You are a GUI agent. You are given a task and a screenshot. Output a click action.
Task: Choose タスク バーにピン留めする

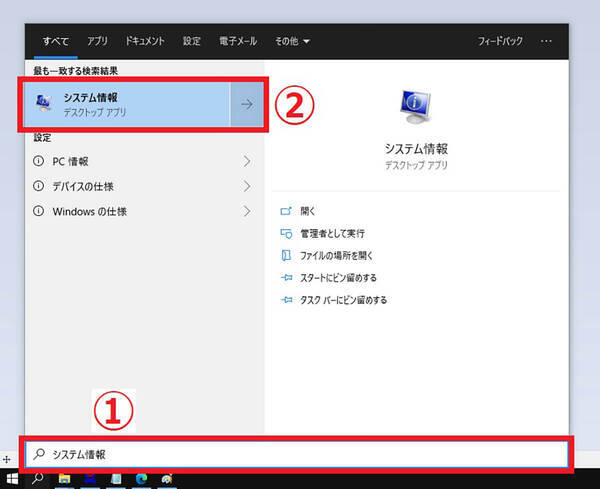click(343, 300)
